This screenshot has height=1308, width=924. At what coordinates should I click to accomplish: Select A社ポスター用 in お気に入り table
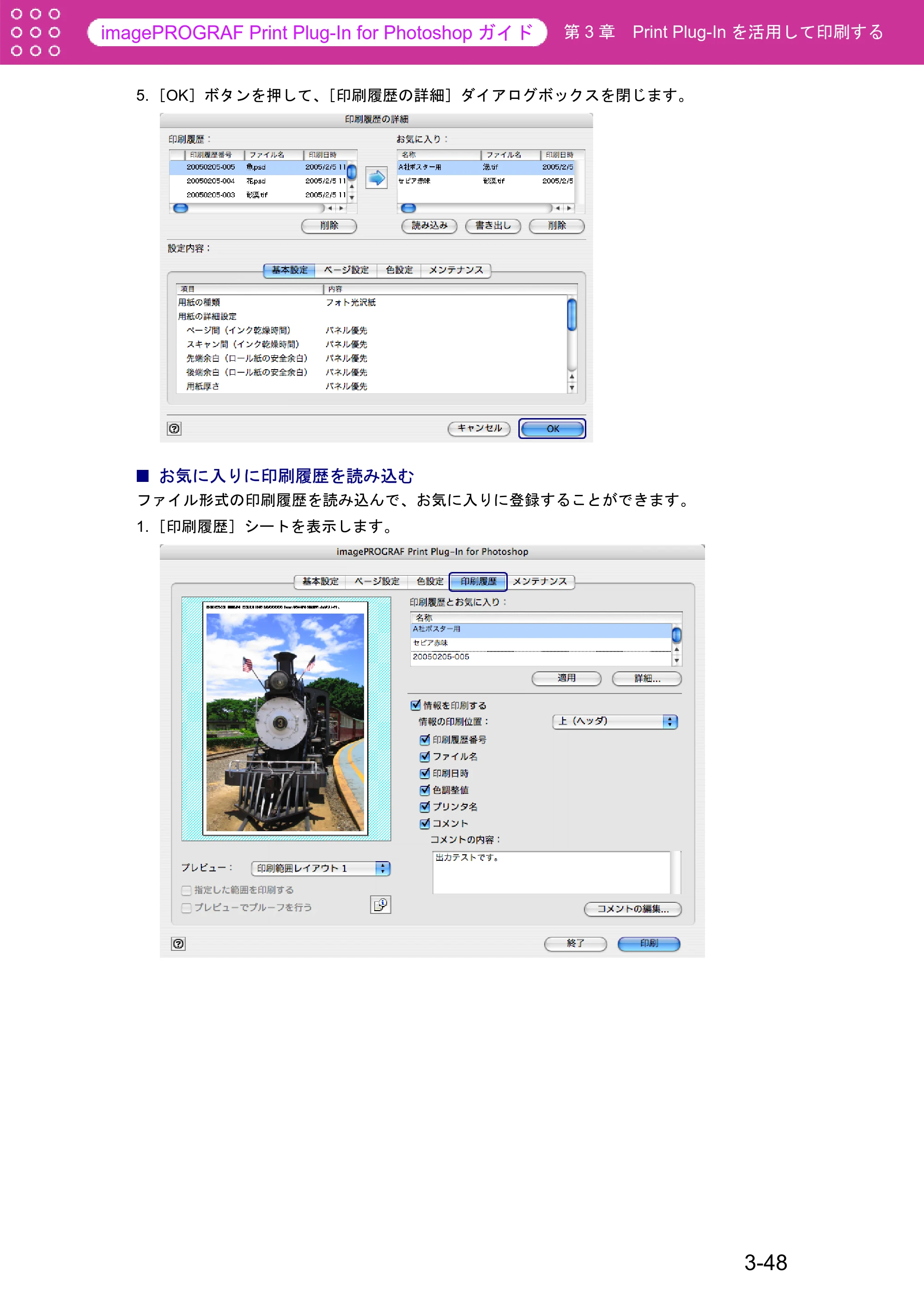tap(486, 167)
